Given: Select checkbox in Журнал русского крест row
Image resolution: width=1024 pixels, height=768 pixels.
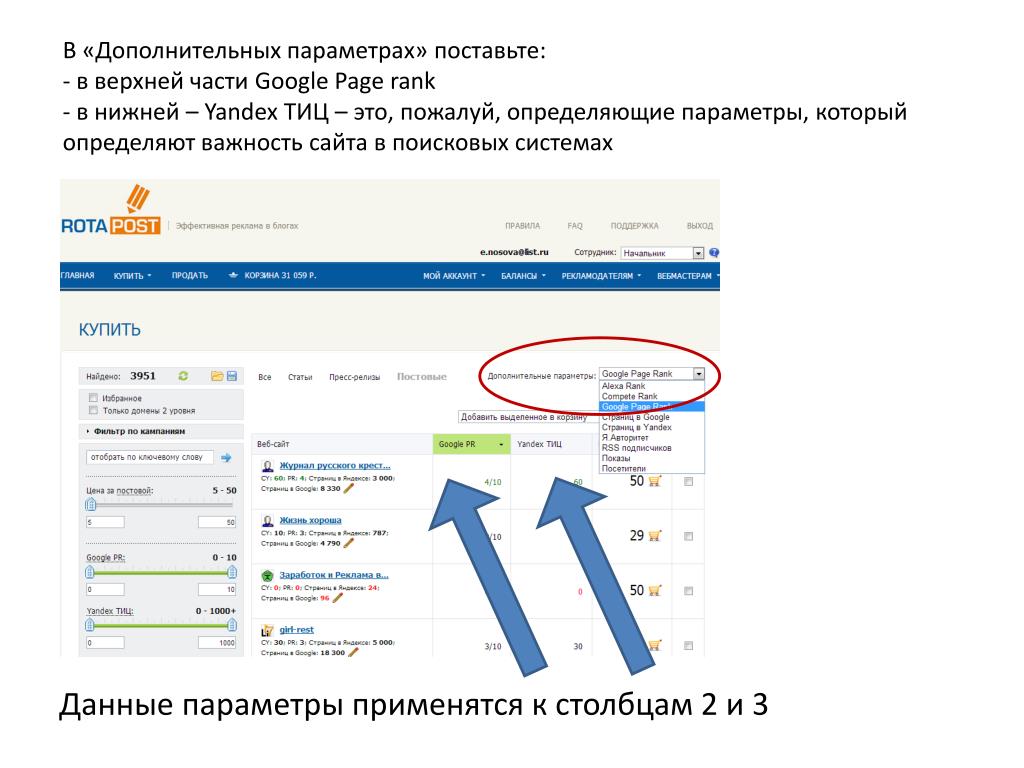Looking at the screenshot, I should click(x=688, y=481).
